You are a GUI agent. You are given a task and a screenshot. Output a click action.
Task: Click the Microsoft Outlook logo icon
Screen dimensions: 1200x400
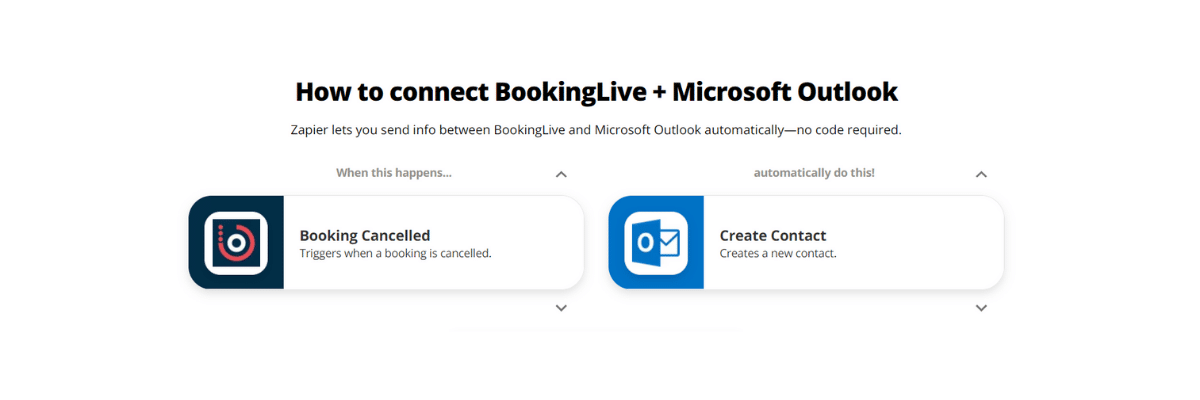click(656, 242)
